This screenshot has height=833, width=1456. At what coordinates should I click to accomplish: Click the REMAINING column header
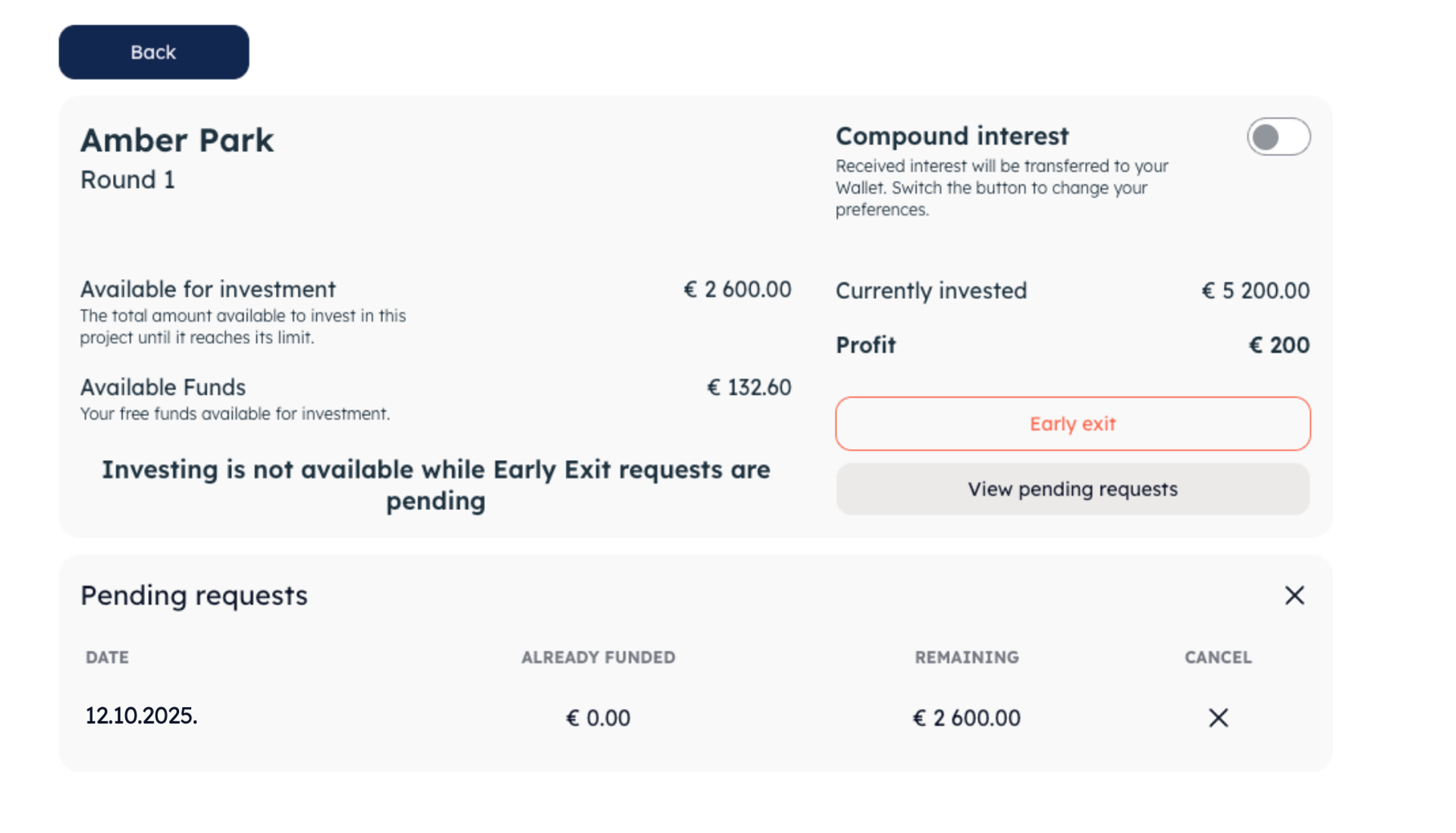(966, 657)
